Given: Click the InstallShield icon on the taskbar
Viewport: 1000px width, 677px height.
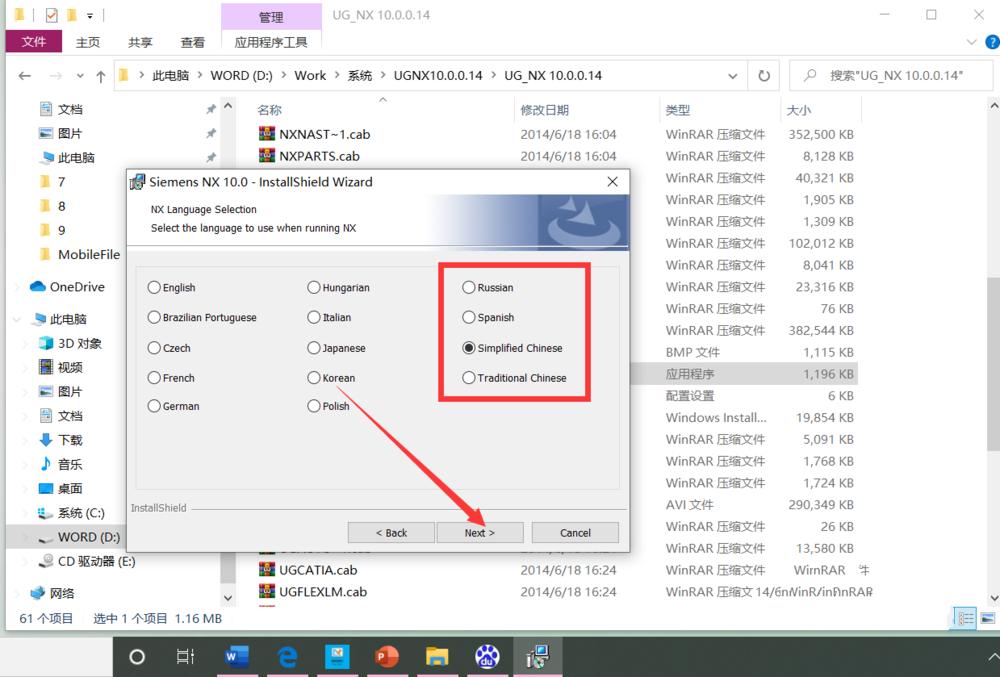Looking at the screenshot, I should 537,657.
